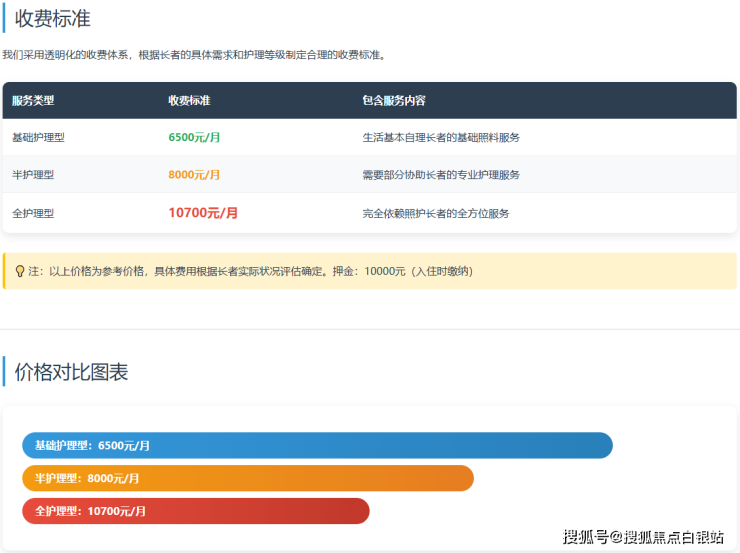This screenshot has height=553, width=740.
Task: Click the red 10700元/月 price
Action: [203, 213]
